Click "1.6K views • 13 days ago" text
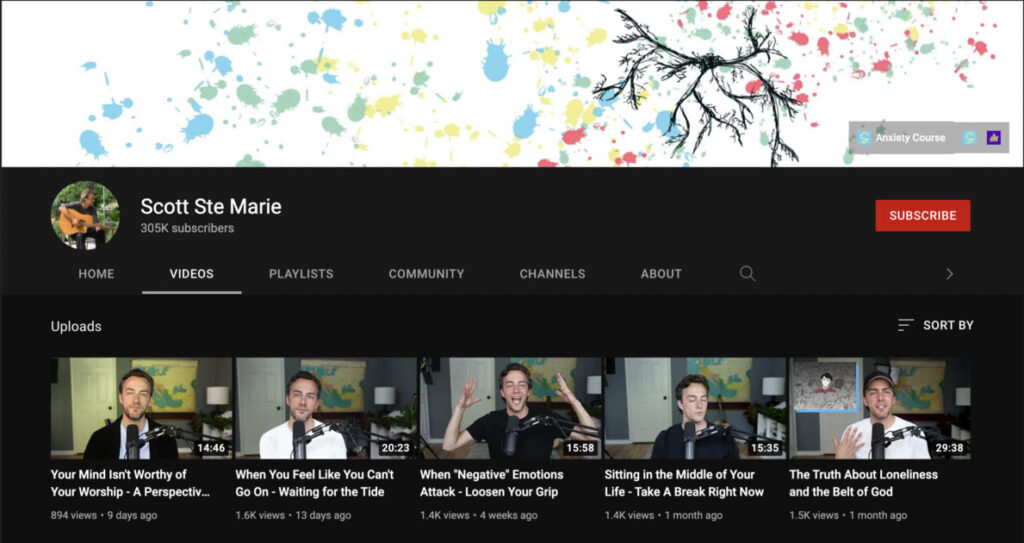 click(293, 515)
